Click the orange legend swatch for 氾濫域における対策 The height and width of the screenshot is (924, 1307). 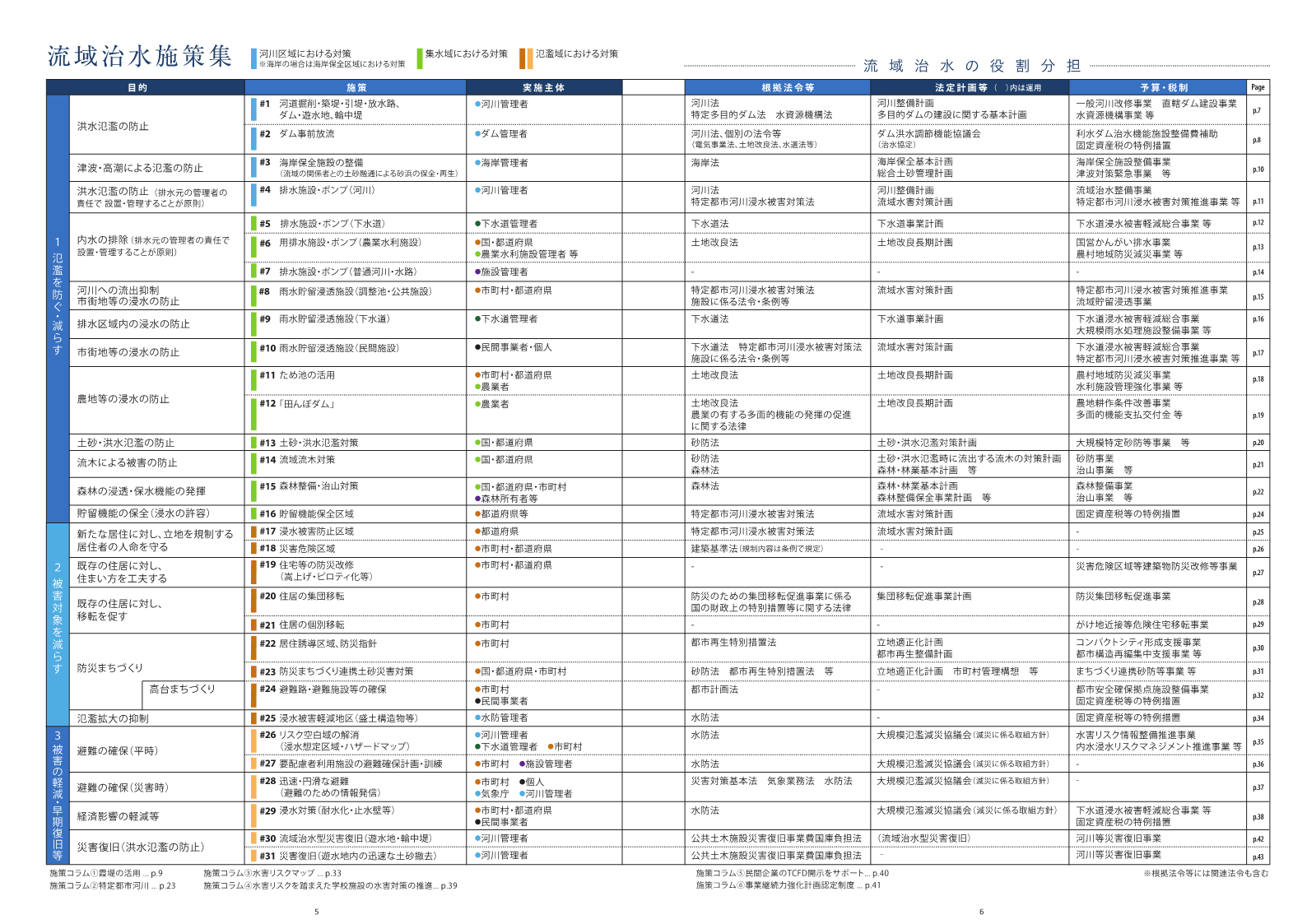click(526, 58)
